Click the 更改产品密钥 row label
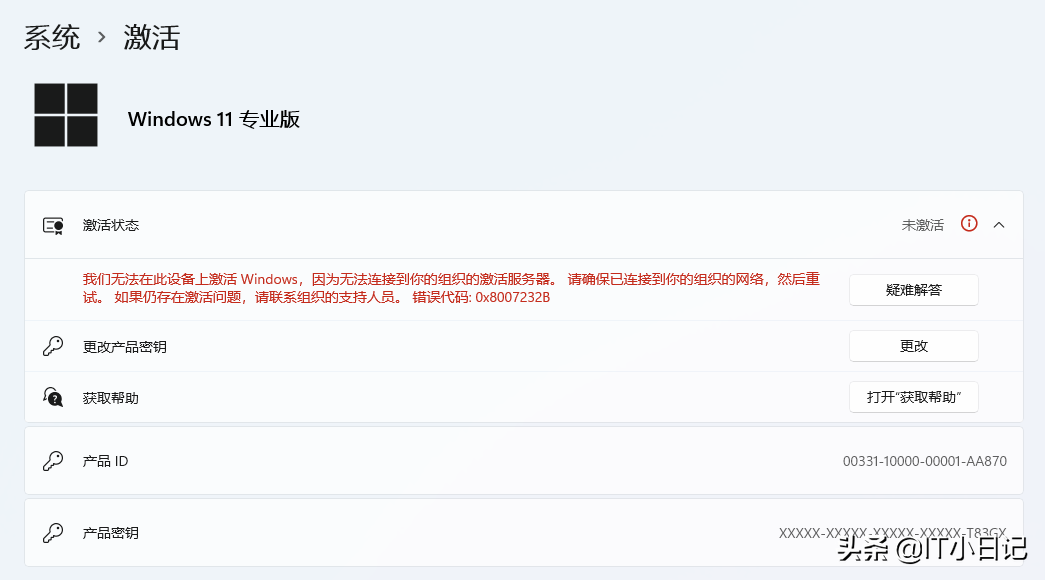 [x=125, y=347]
